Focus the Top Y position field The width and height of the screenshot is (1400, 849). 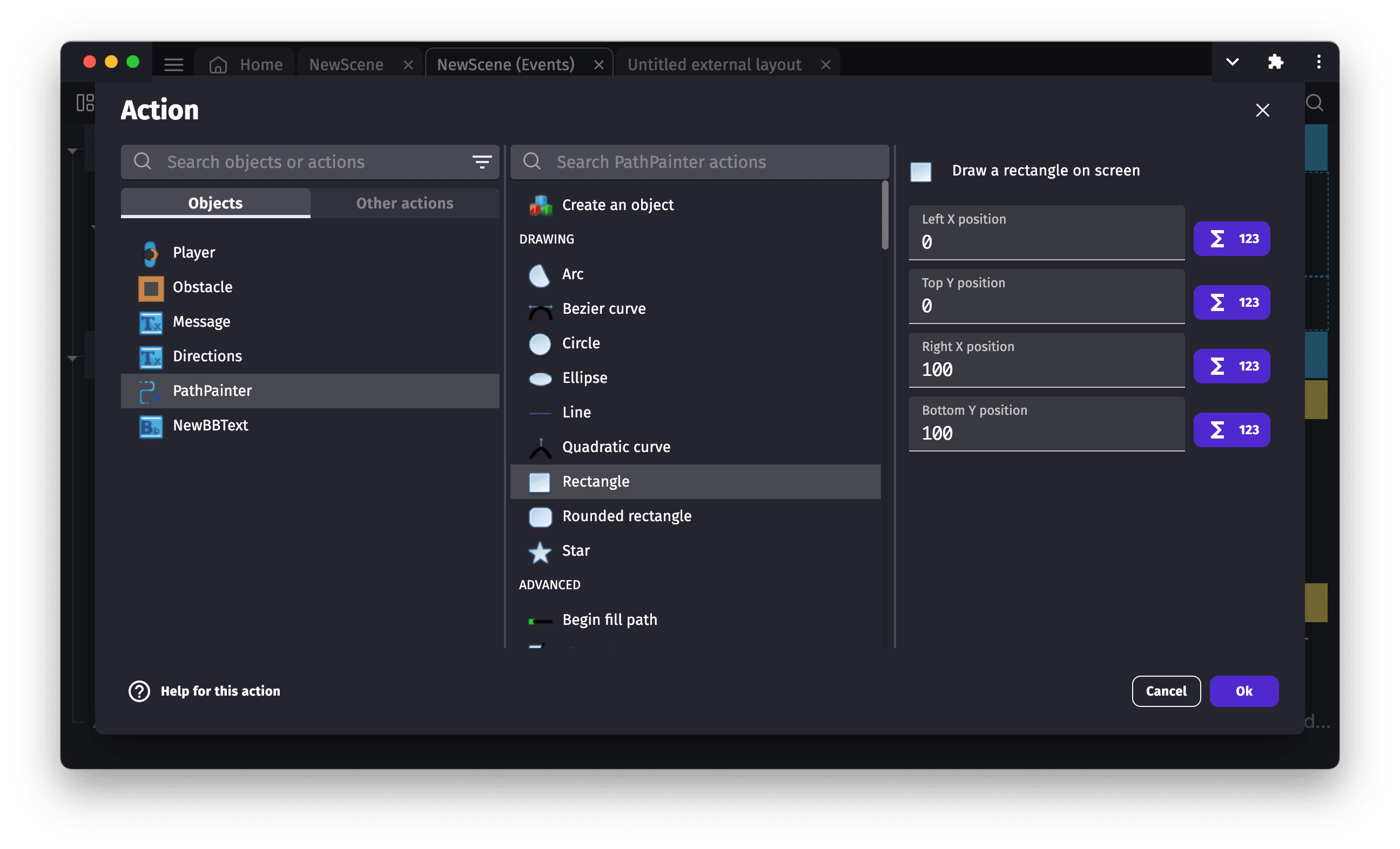point(1046,306)
